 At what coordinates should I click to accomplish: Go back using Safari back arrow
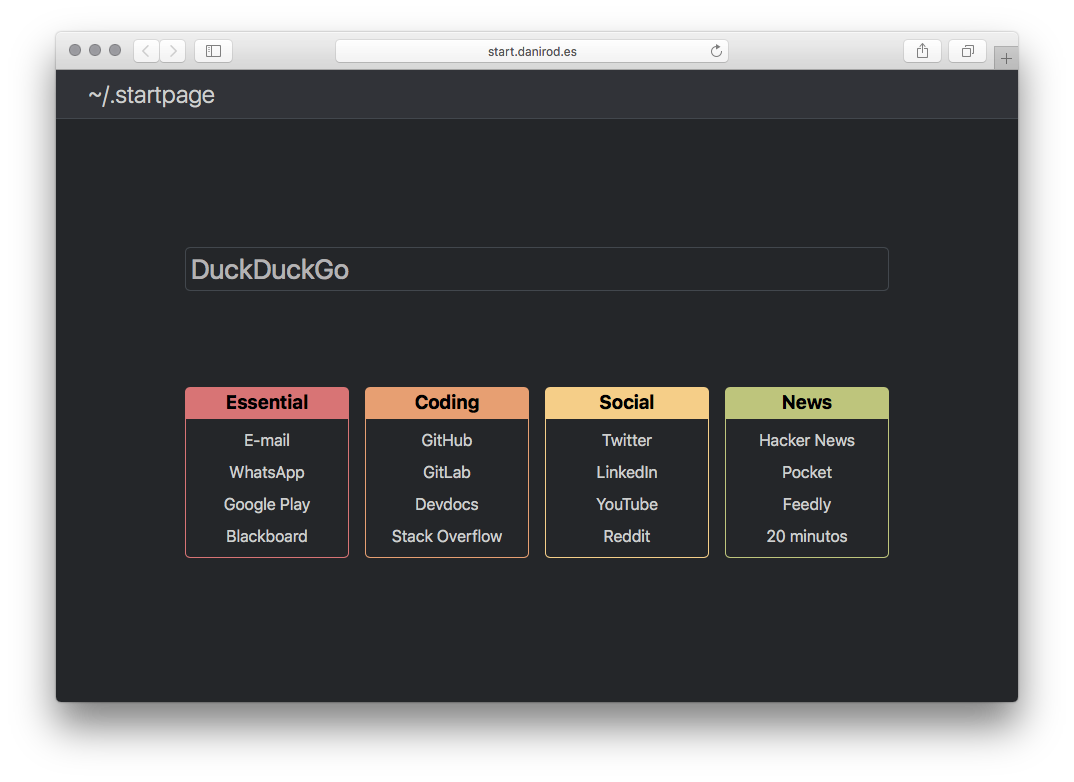[146, 51]
